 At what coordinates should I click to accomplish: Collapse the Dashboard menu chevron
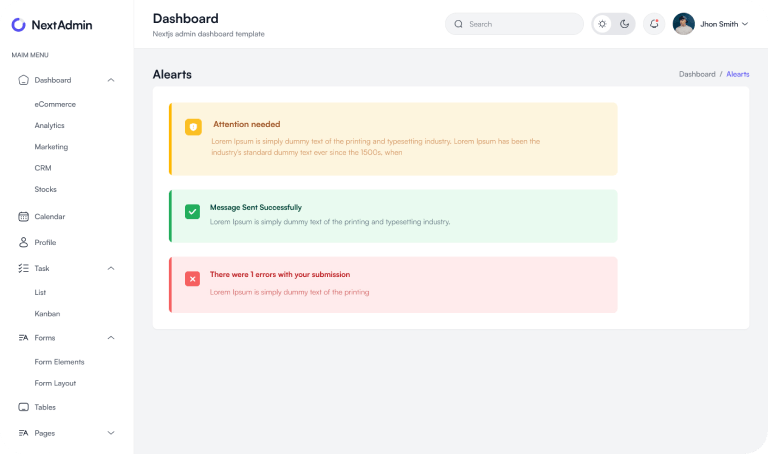point(110,80)
